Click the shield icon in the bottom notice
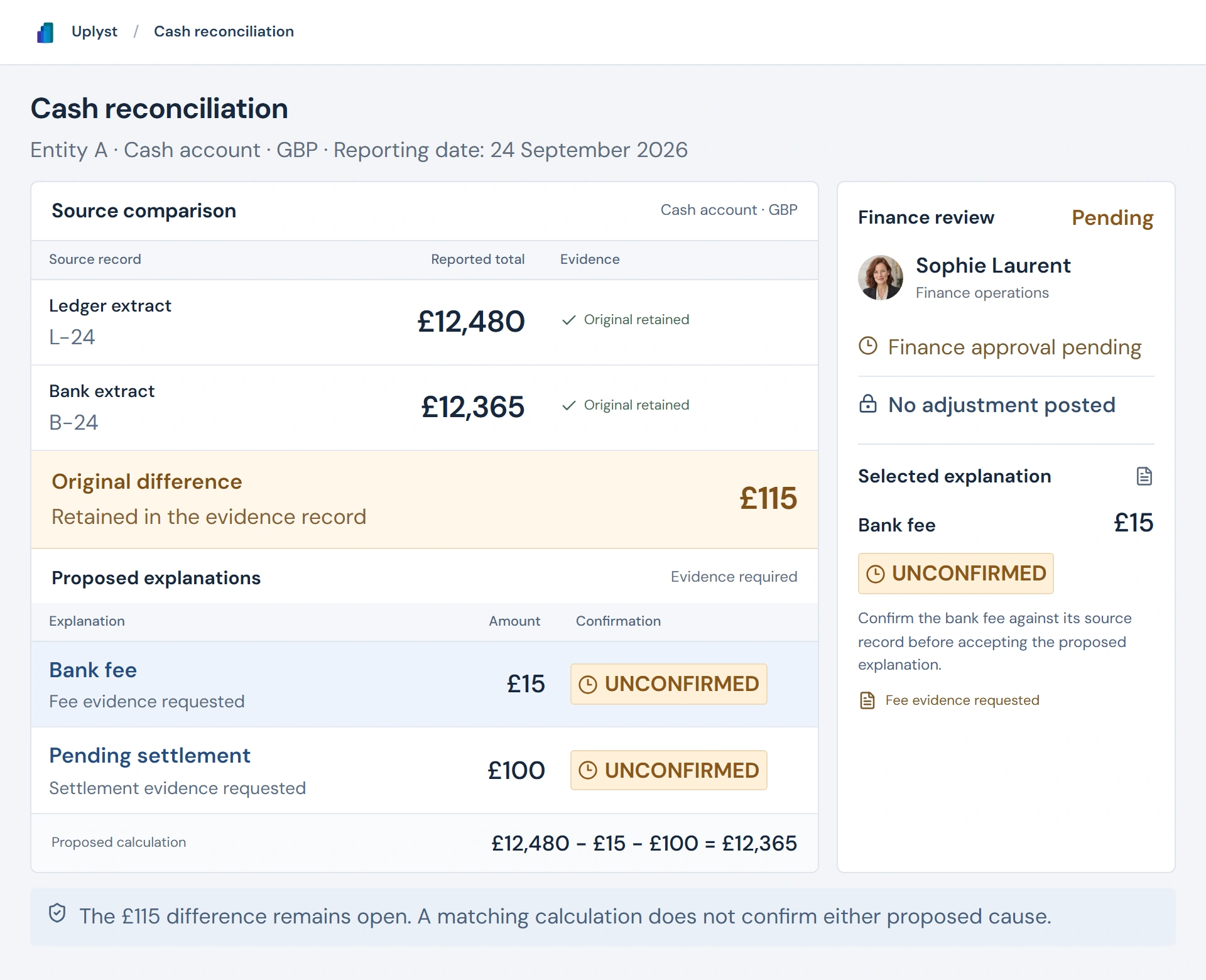Viewport: 1206px width, 980px height. point(57,913)
